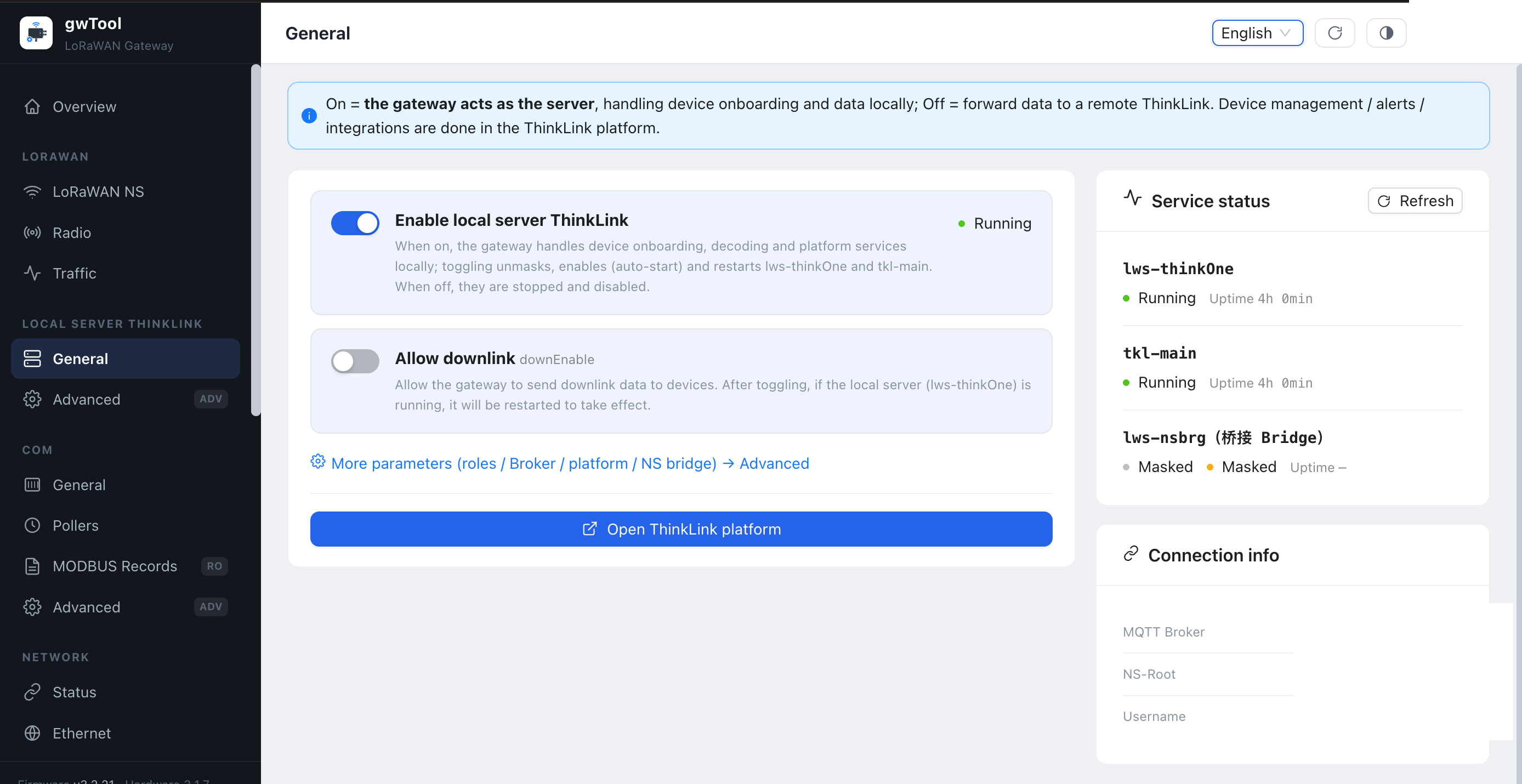Click the LoRaWAN Gateway subtitle
1522x784 pixels.
coord(119,46)
